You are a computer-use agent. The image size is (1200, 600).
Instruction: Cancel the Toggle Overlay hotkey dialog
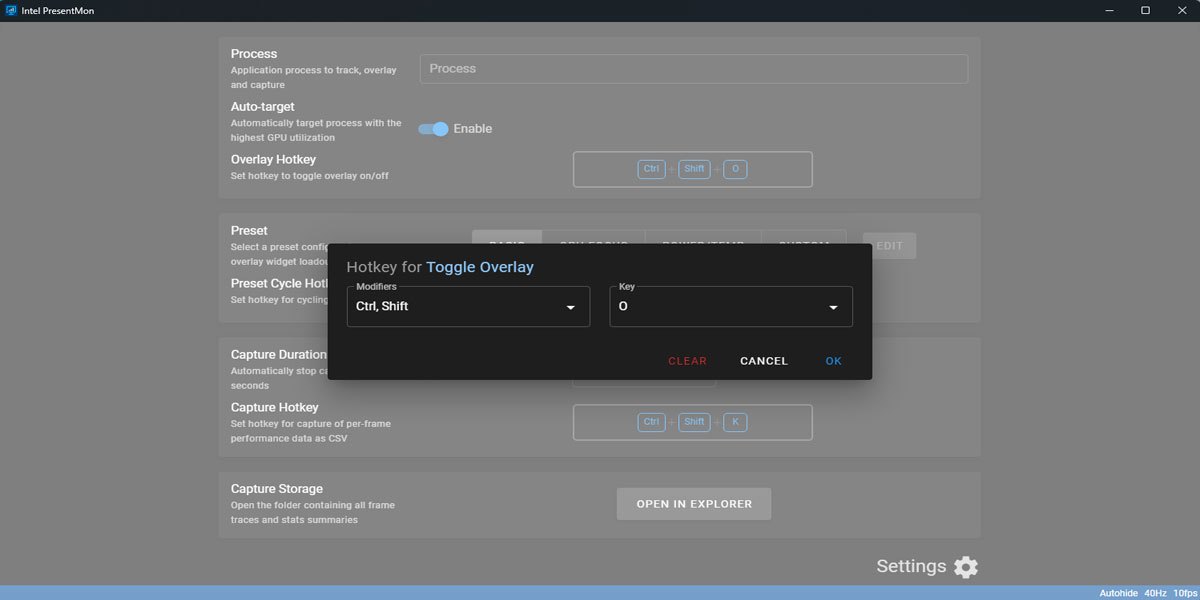click(x=764, y=361)
